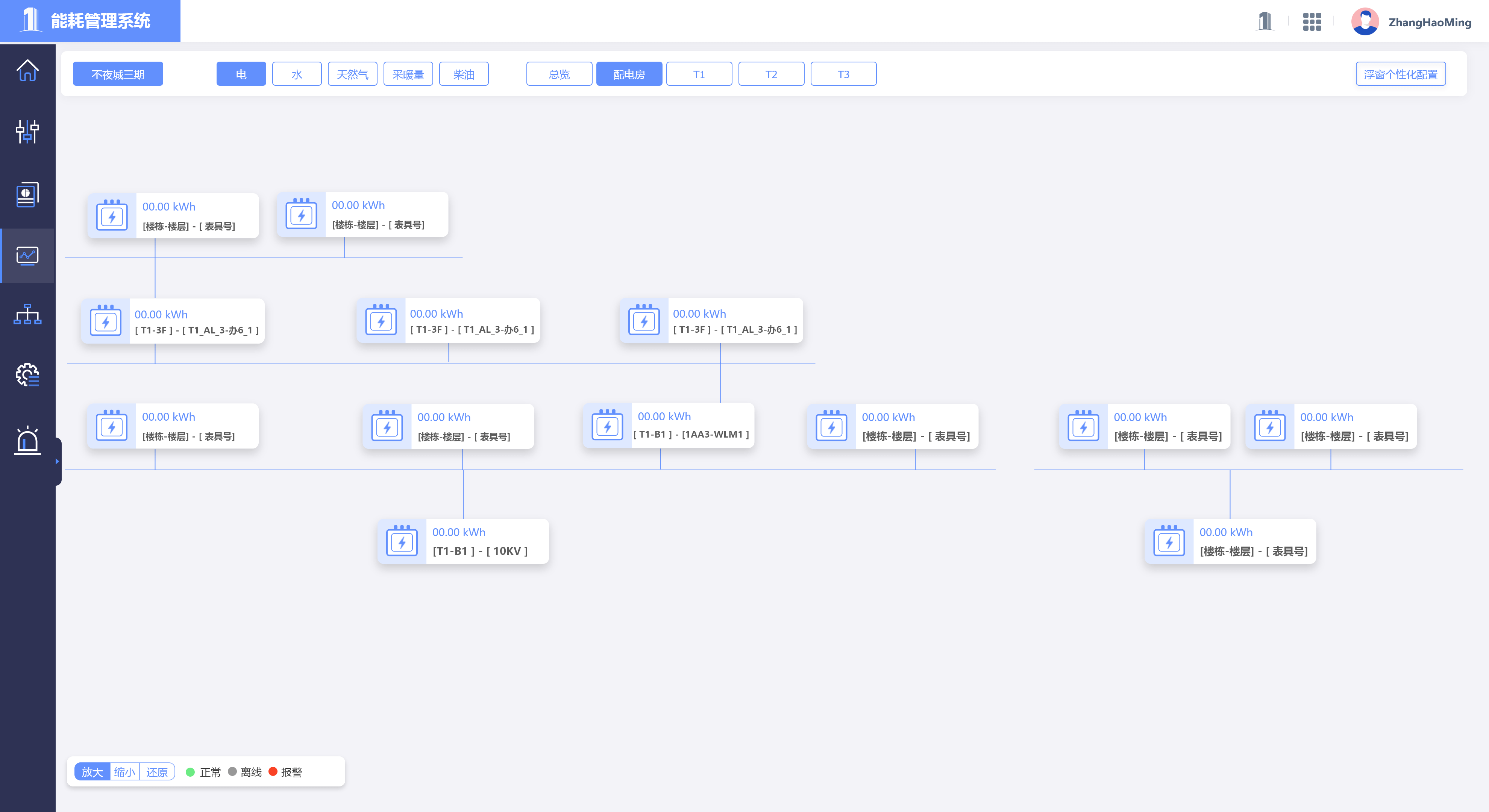Switch to the 采暖量 energy type
This screenshot has height=812, width=1489.
(408, 74)
